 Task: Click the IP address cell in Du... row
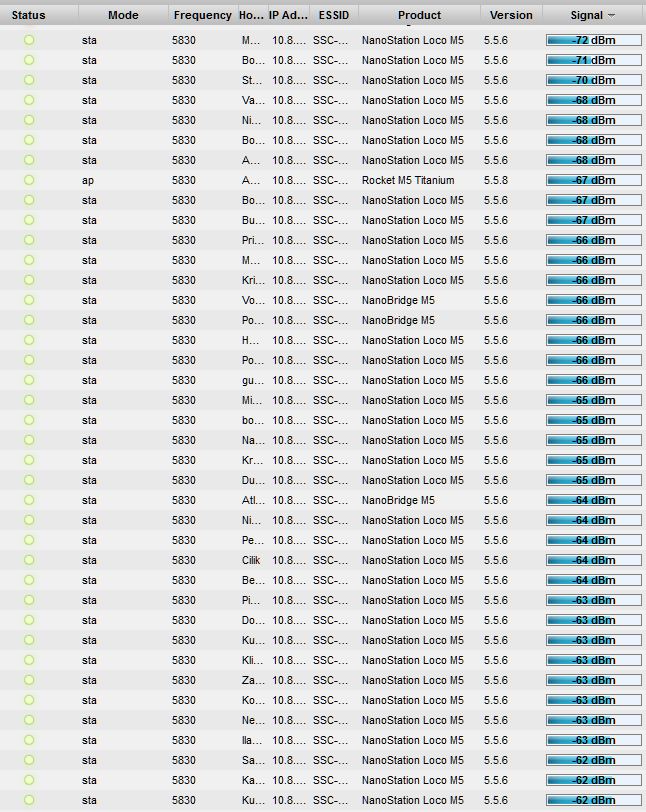coord(289,480)
